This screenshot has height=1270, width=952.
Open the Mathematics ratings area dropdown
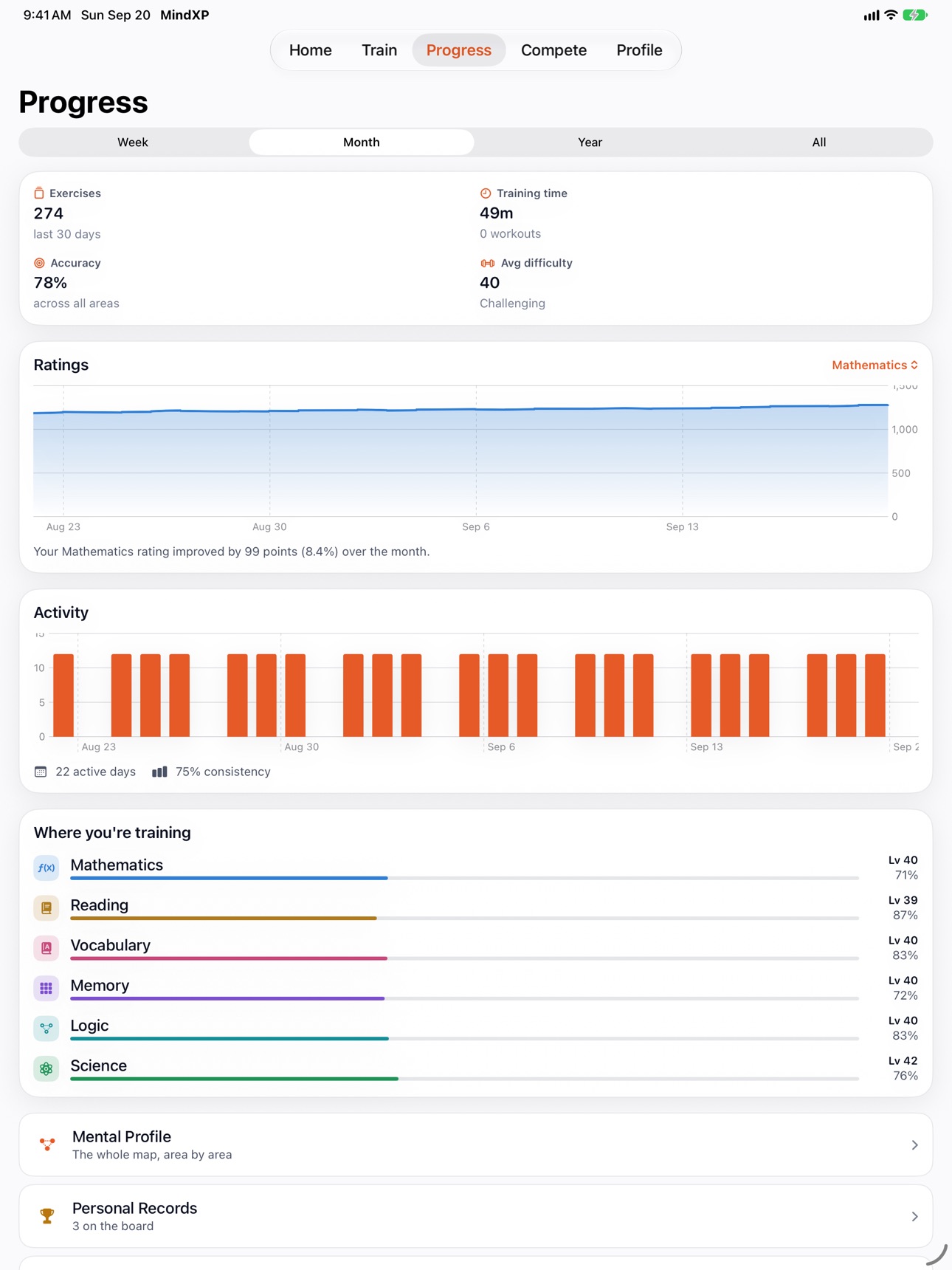click(875, 365)
